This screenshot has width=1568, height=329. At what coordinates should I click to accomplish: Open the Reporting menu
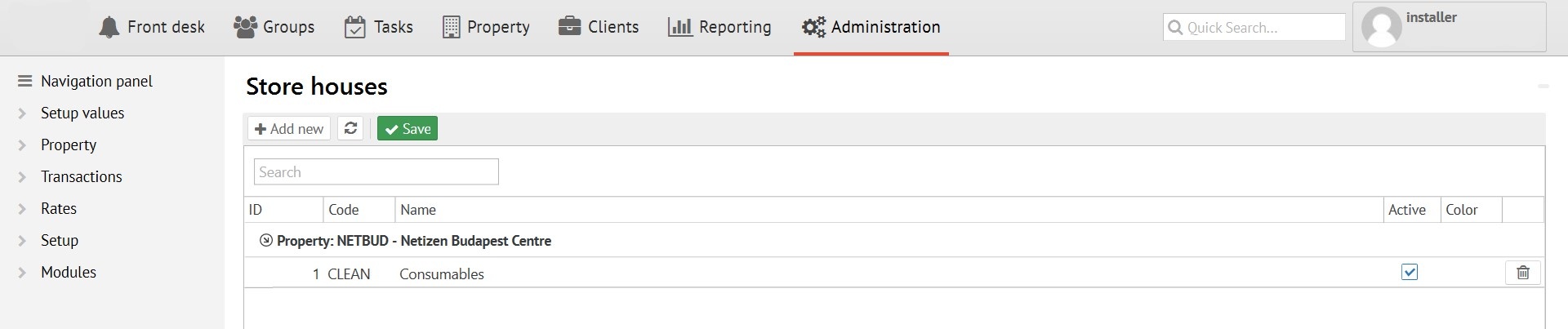(x=719, y=27)
